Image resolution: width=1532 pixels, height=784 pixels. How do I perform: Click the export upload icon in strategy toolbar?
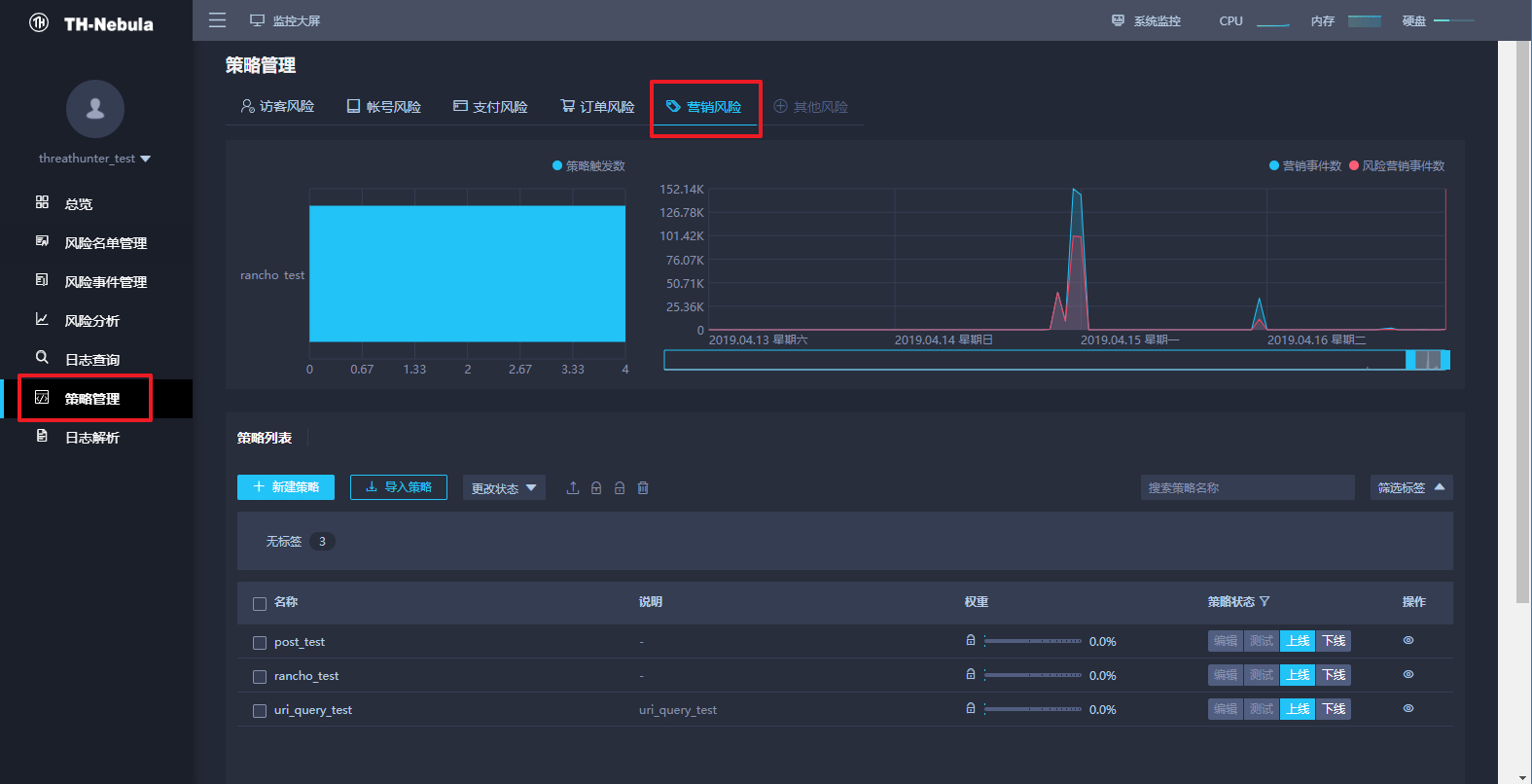(x=573, y=487)
